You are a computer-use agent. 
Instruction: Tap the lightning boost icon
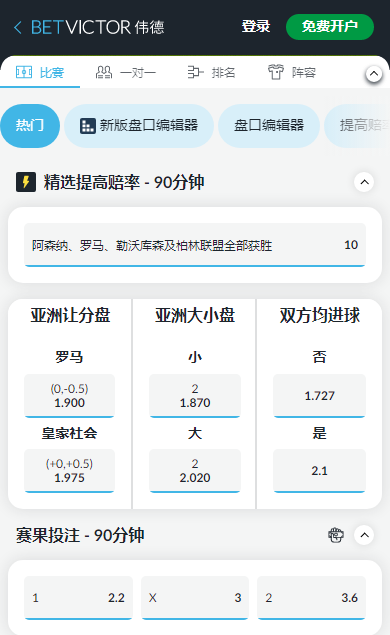pyautogui.click(x=26, y=182)
